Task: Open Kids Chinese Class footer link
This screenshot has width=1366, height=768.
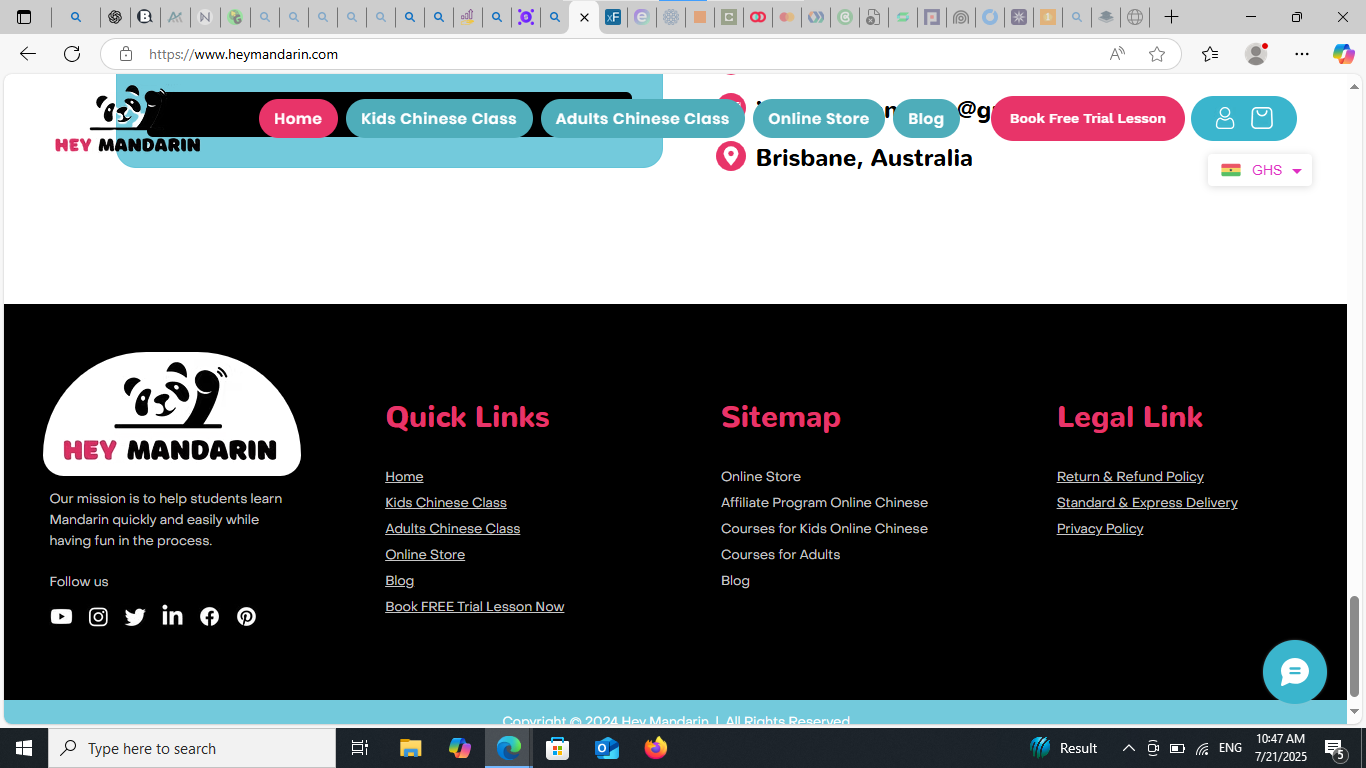Action: 446,503
